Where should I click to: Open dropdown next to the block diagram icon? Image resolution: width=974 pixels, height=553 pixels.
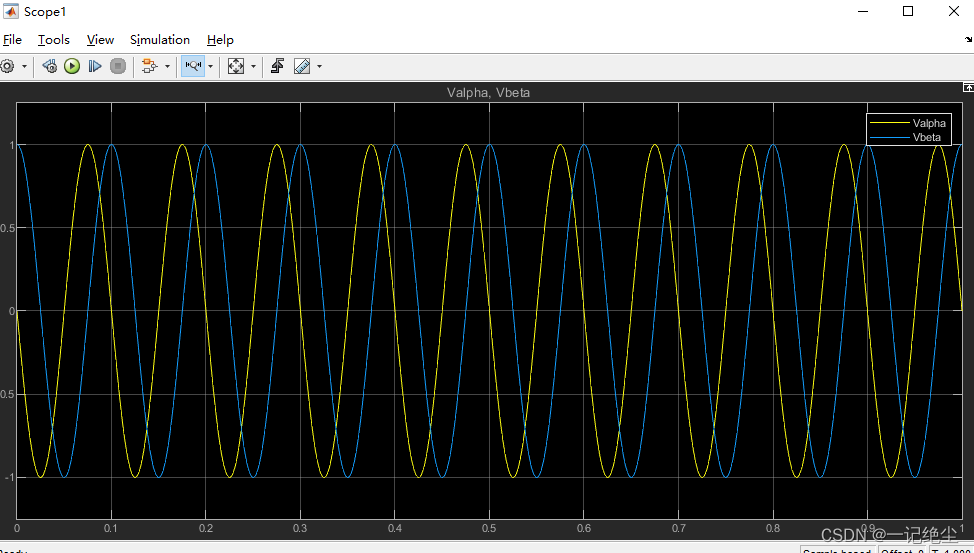point(167,66)
